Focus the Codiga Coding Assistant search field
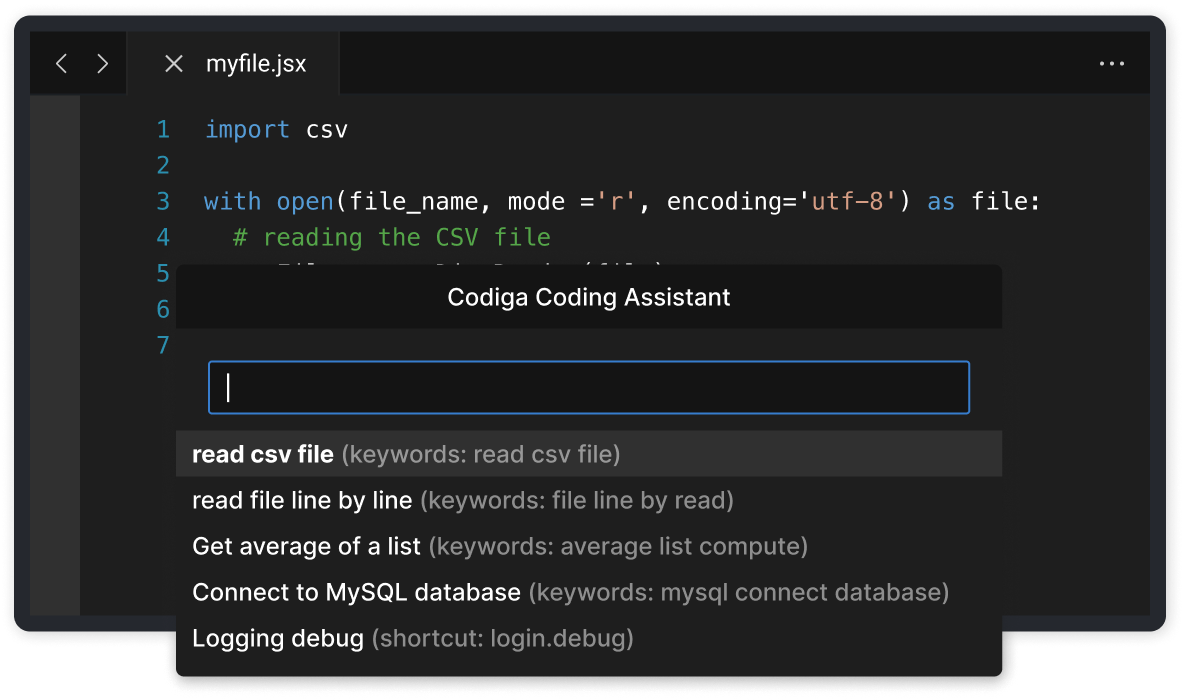The image size is (1184, 700). (x=589, y=387)
